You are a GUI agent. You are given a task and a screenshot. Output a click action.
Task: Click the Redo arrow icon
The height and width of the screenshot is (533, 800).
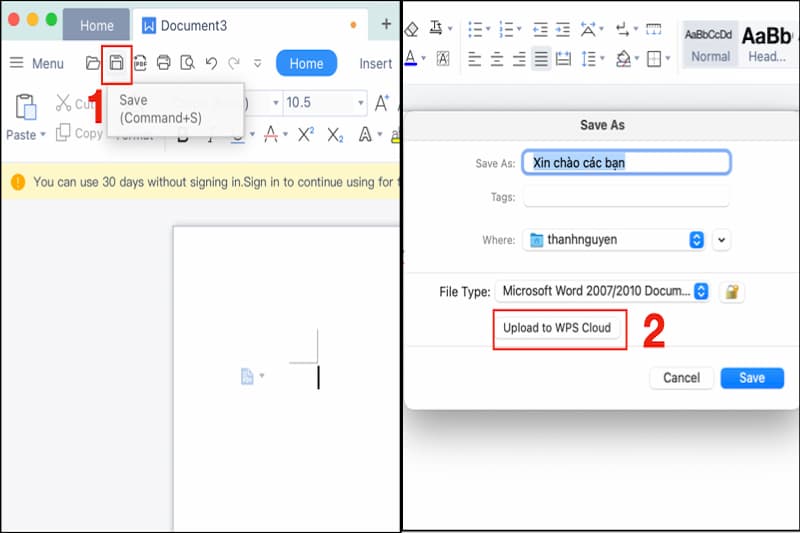point(234,63)
